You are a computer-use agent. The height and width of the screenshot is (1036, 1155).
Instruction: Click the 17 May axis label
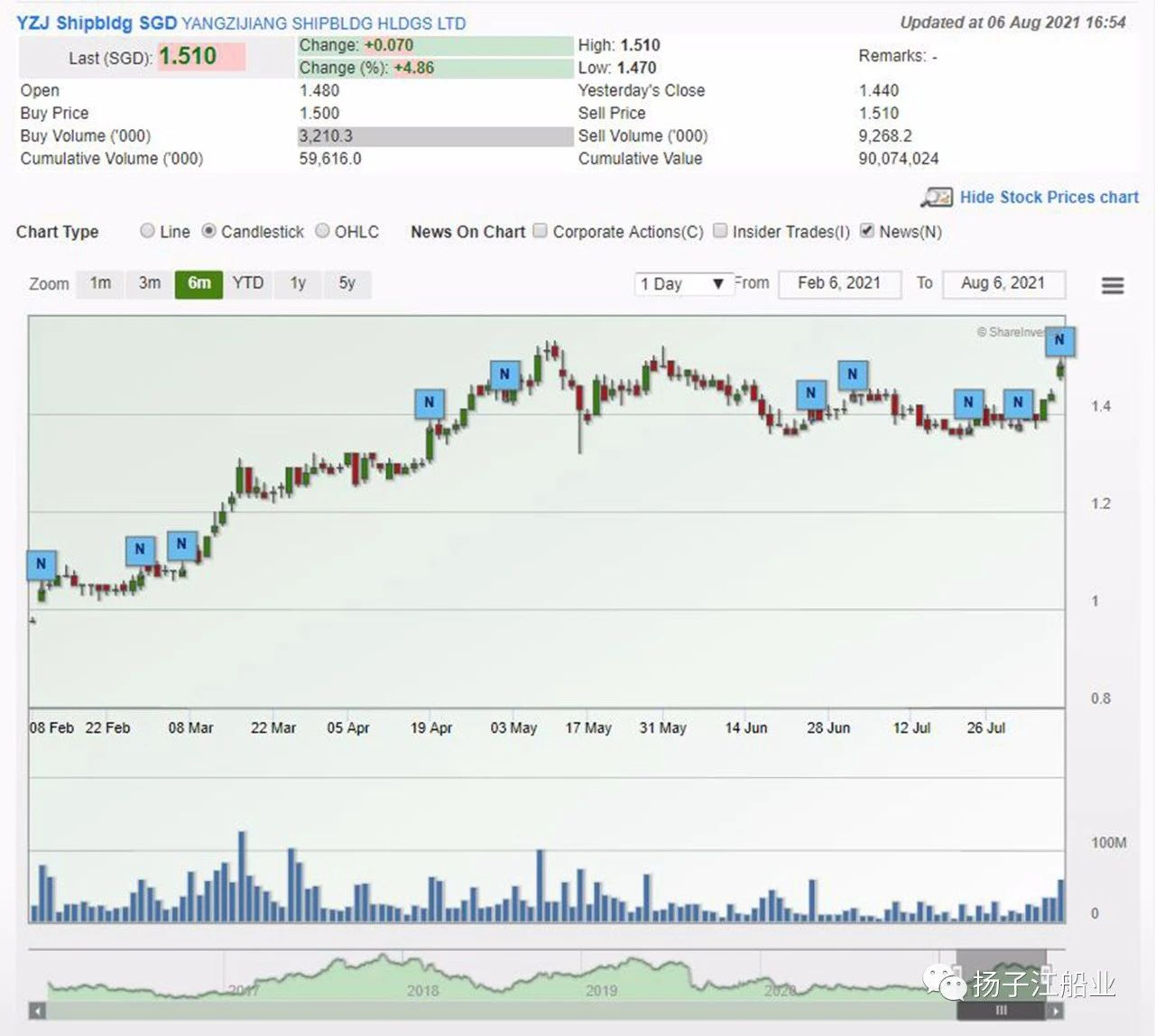point(588,727)
